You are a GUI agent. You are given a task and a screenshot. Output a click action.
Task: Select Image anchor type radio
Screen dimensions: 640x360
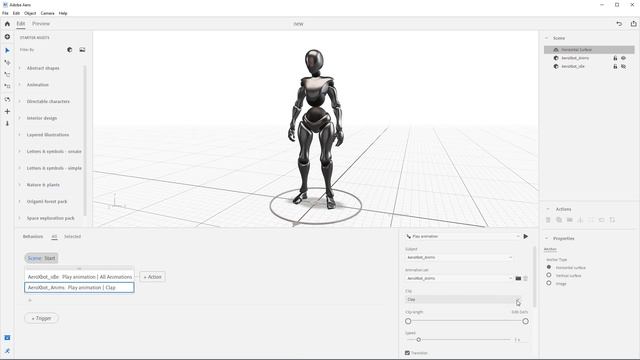pyautogui.click(x=549, y=283)
